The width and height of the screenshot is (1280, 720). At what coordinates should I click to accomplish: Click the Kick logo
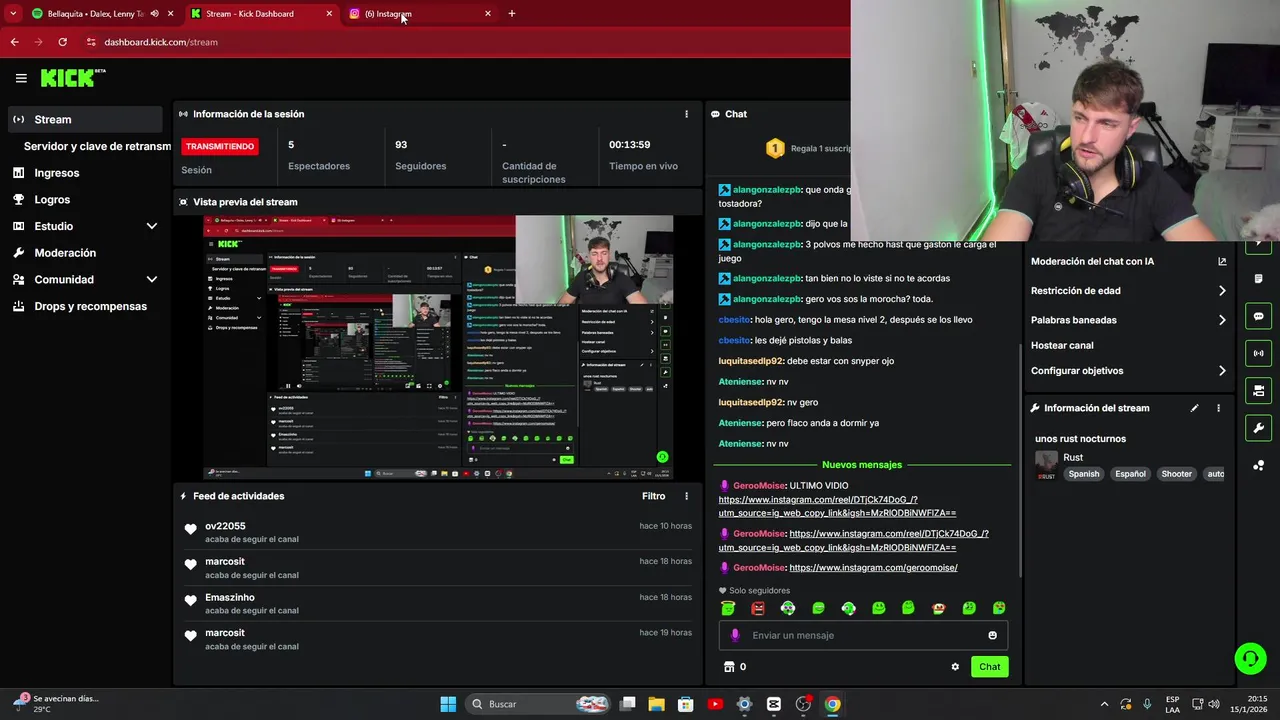click(x=72, y=78)
